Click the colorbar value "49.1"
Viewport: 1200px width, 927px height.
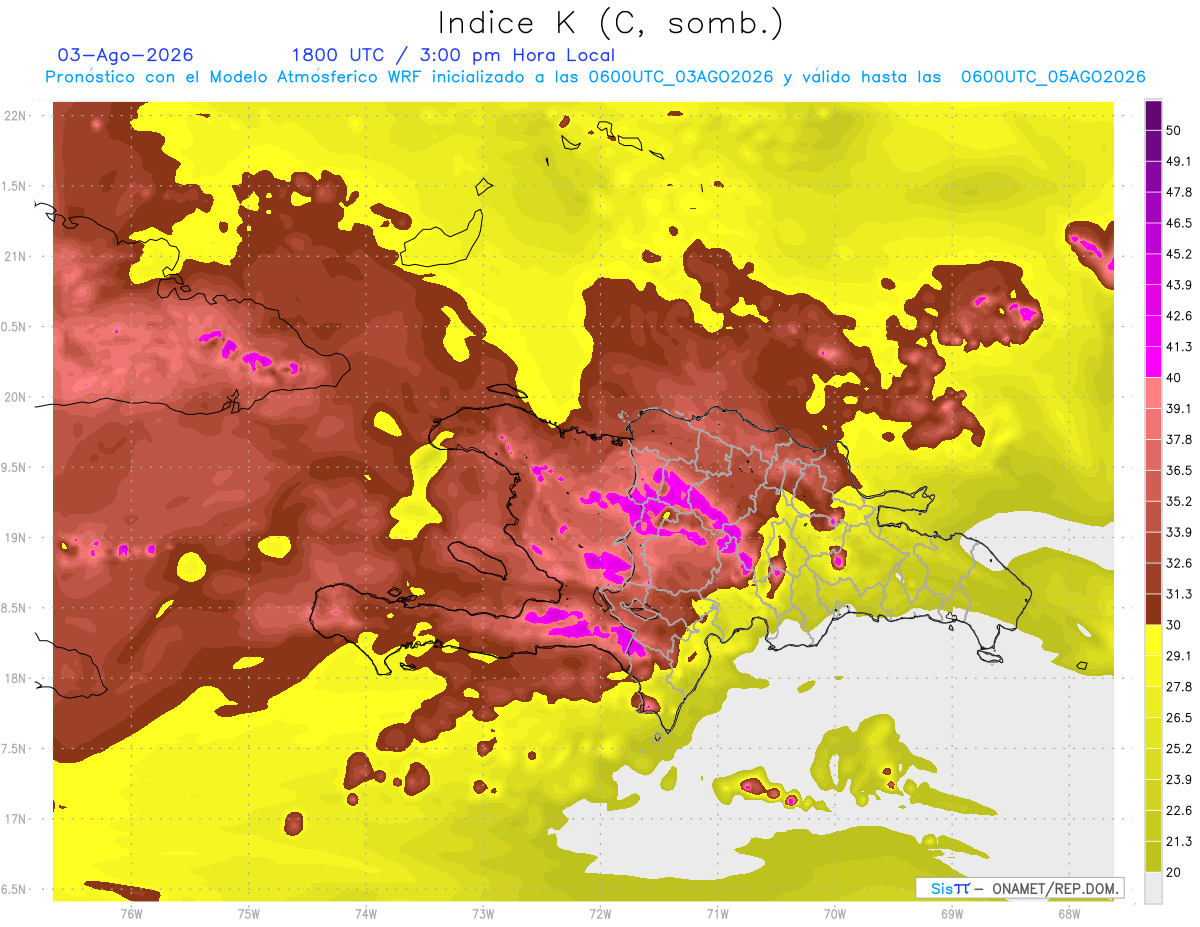tap(1180, 161)
